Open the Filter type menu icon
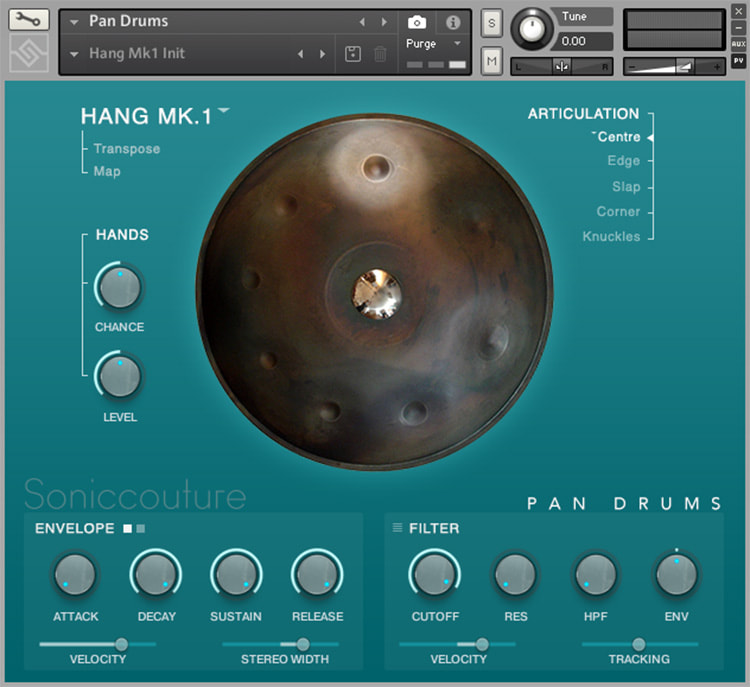Screen dimensions: 750x687 [x=397, y=528]
